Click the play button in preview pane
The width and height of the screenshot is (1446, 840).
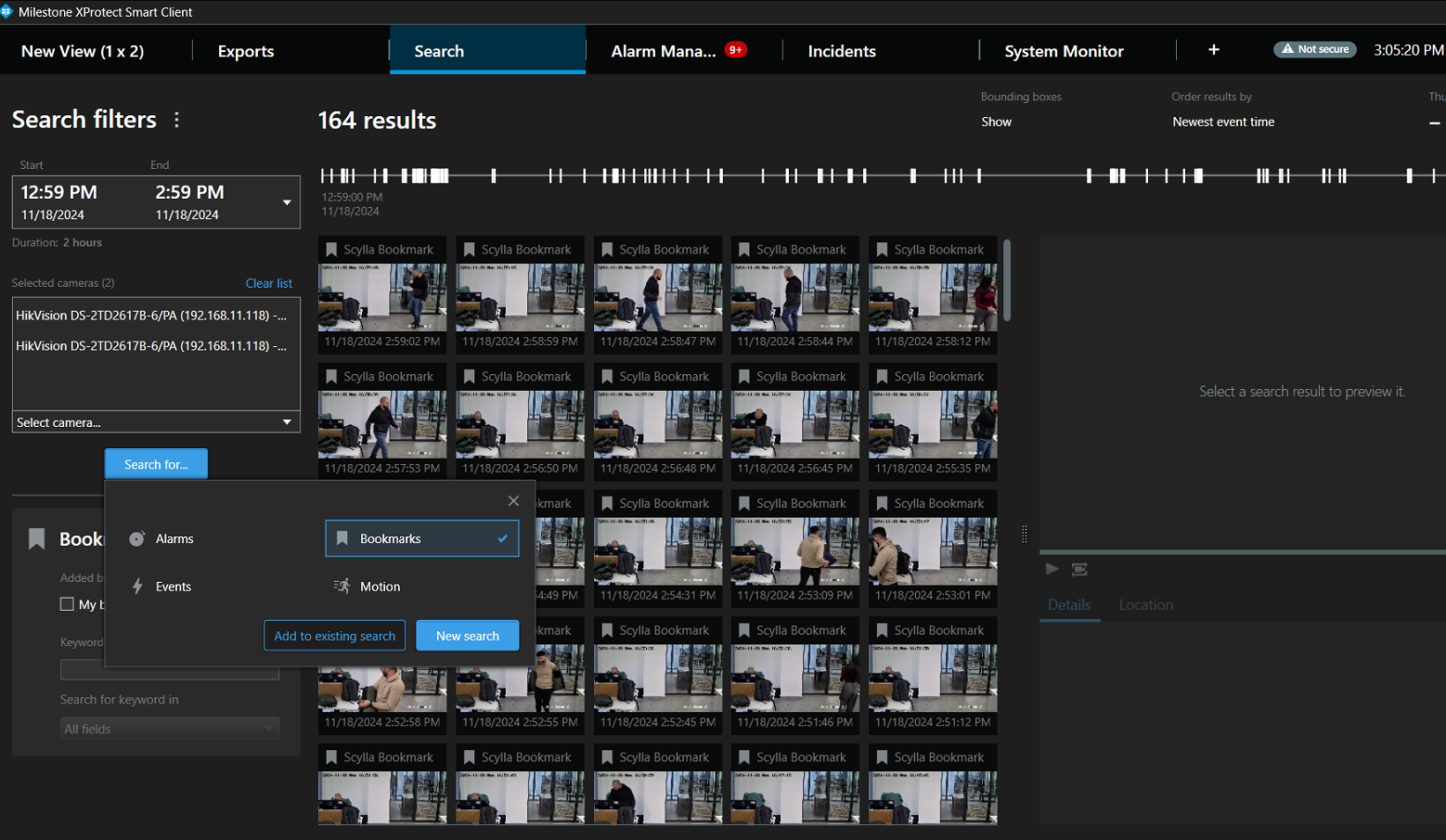coord(1052,569)
